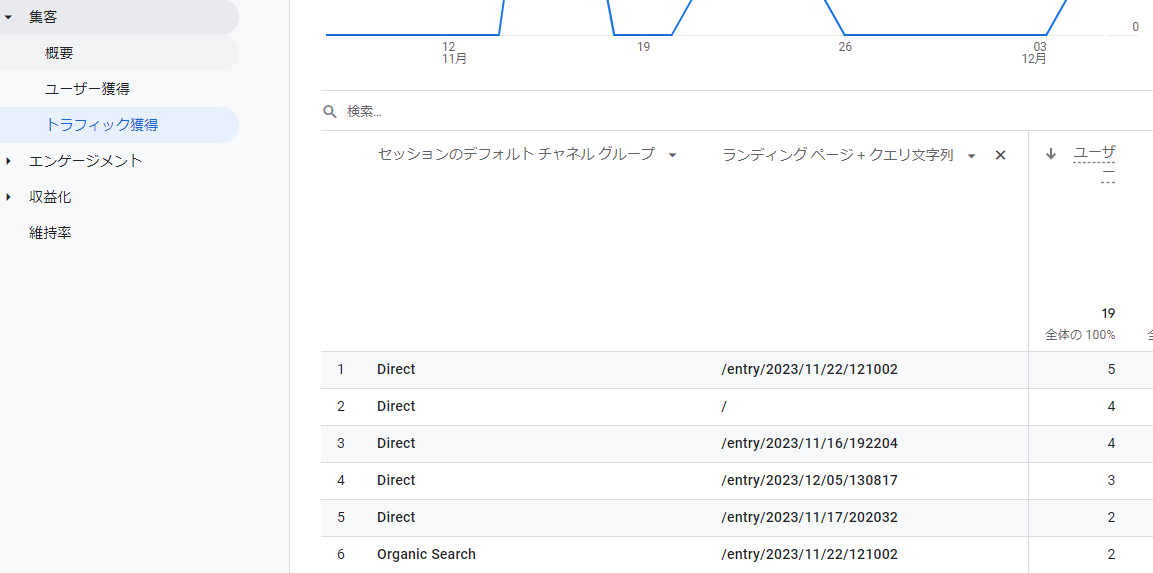1153x573 pixels.
Task: Click Direct in row 5
Action: pos(396,517)
